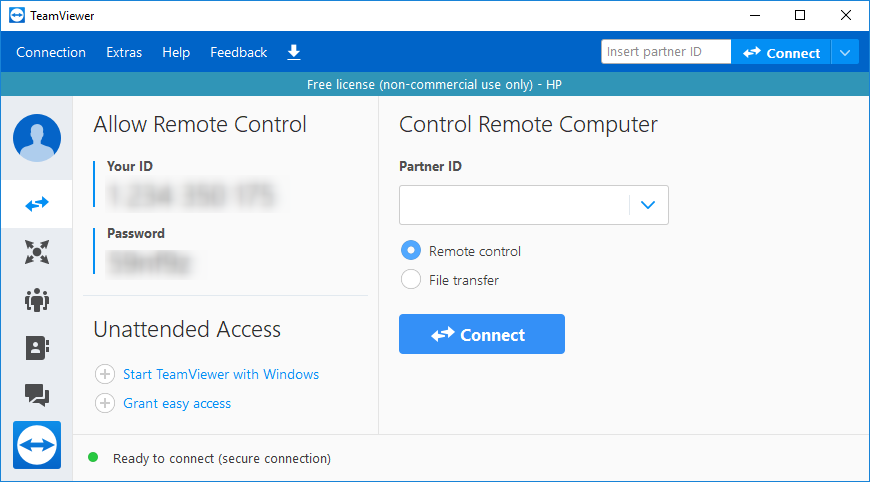This screenshot has width=870, height=482.
Task: Open the user profile avatar
Action: (37, 138)
